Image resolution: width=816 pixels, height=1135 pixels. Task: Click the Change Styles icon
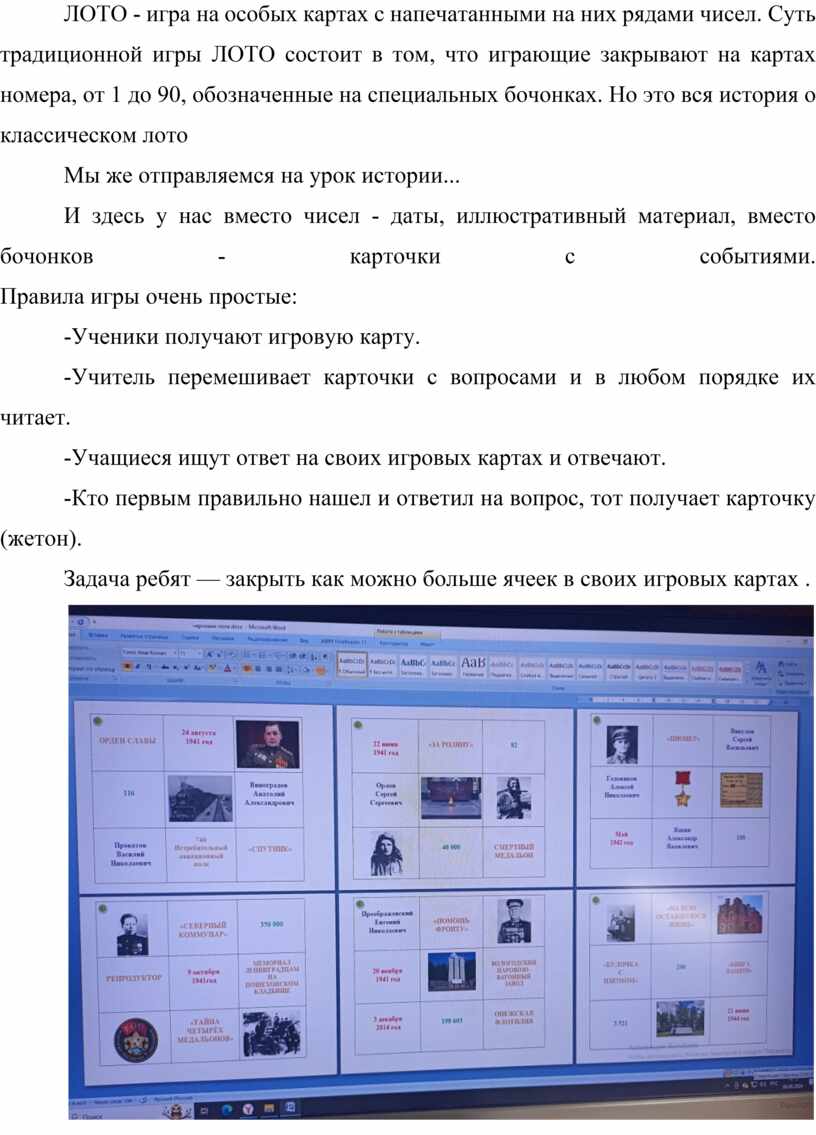[761, 669]
